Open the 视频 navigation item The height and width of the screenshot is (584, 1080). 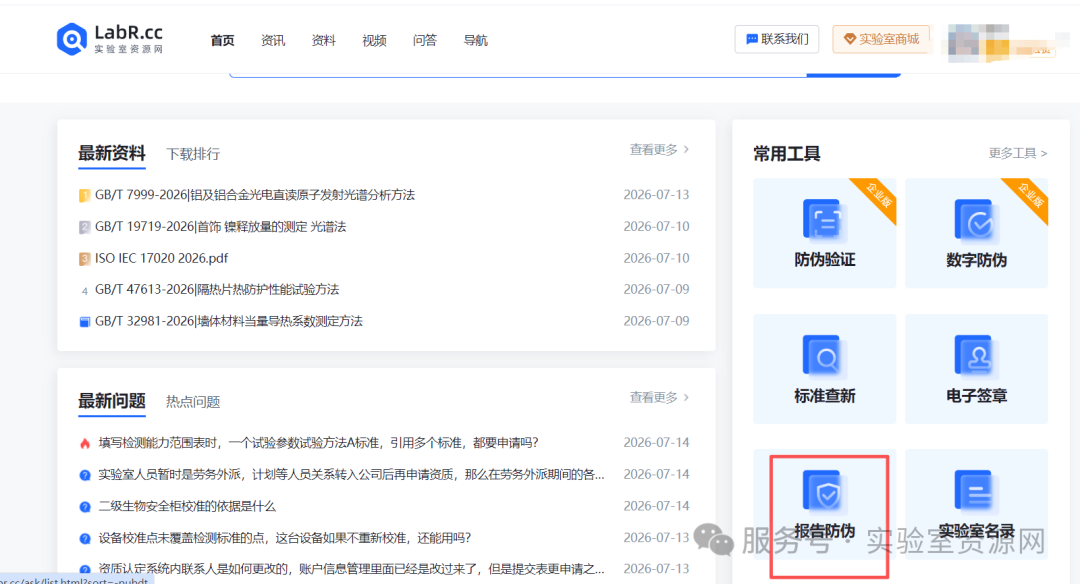click(374, 41)
